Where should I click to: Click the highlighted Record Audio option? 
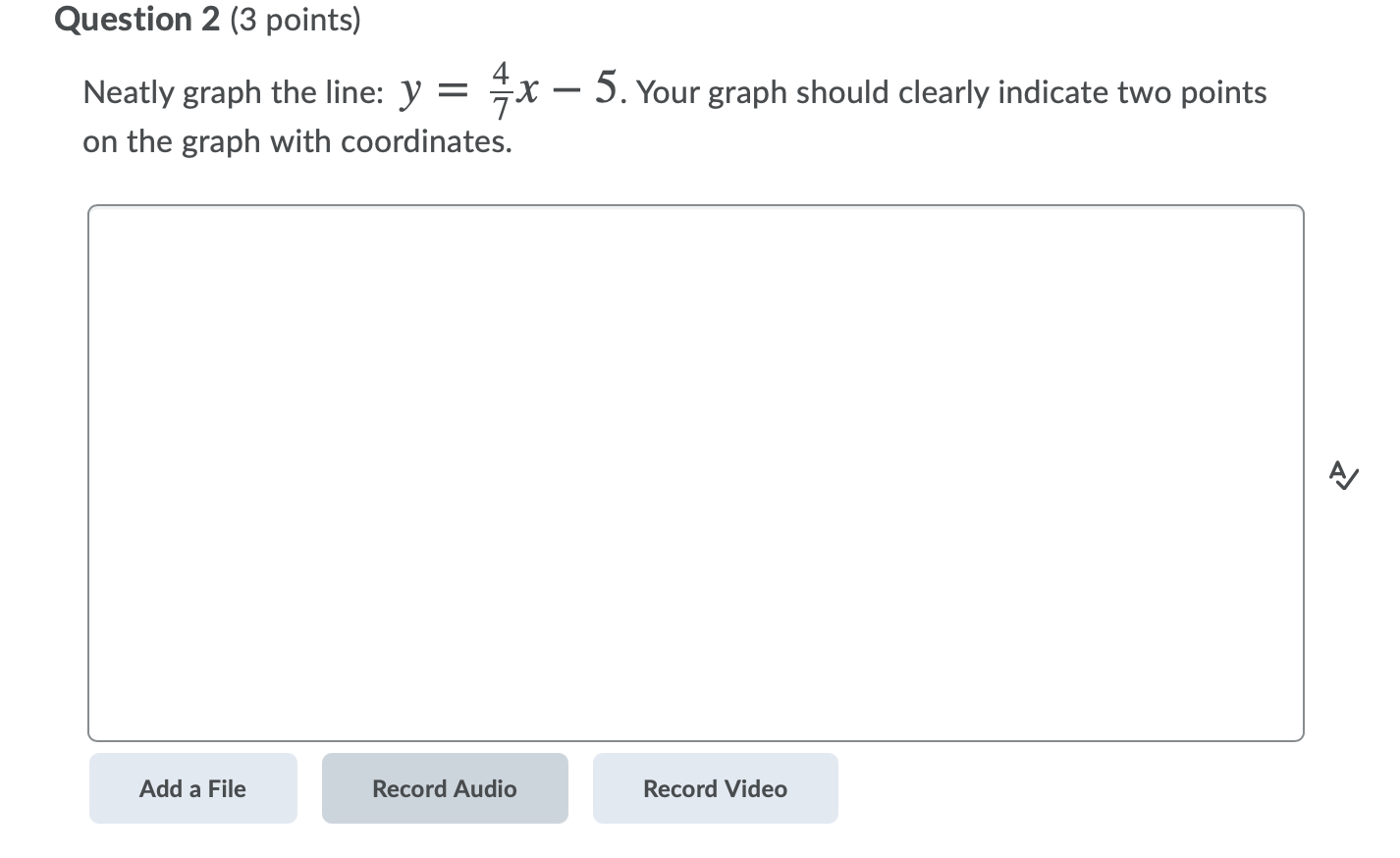point(444,788)
